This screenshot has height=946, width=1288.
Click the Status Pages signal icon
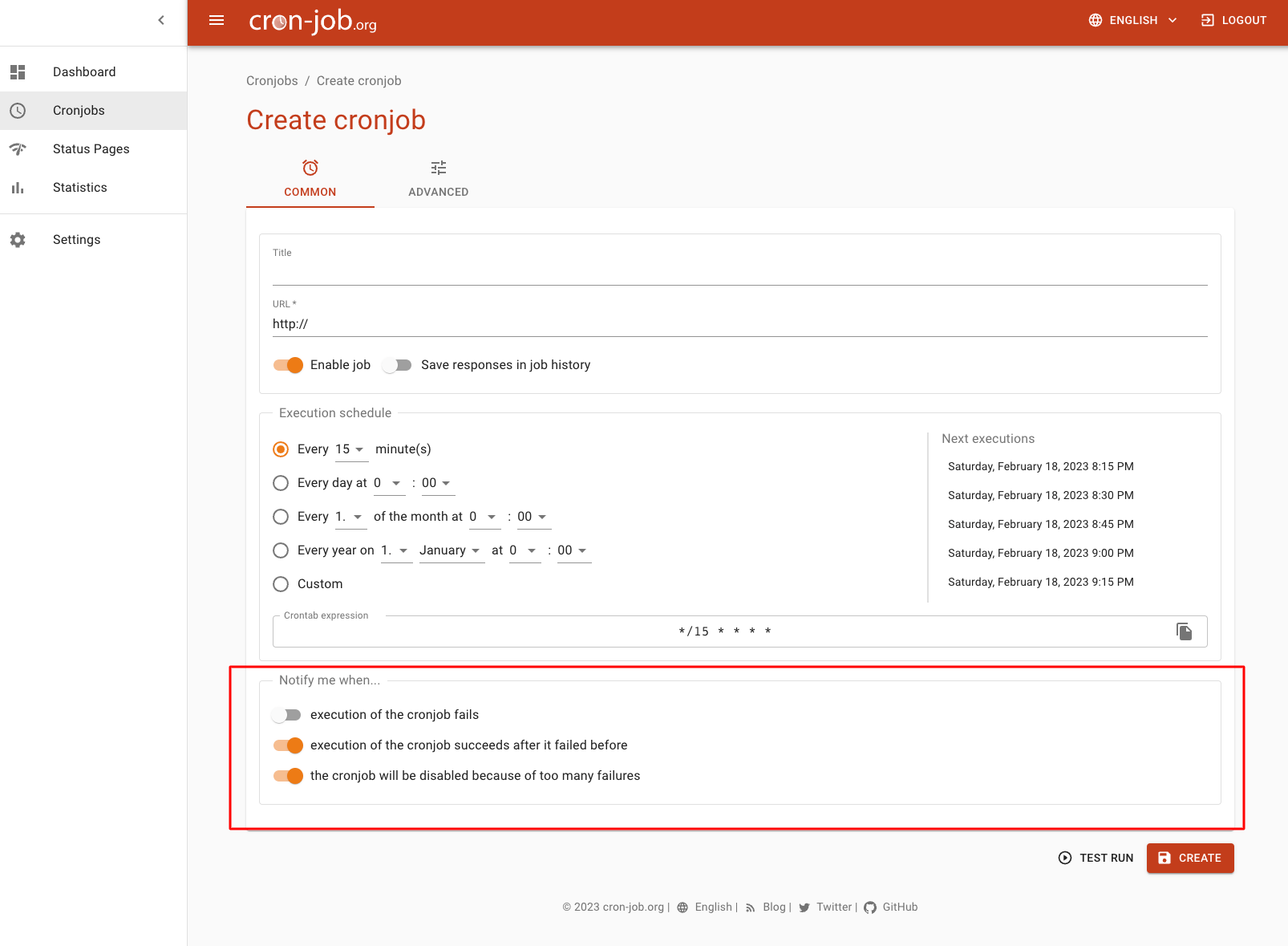click(x=18, y=149)
